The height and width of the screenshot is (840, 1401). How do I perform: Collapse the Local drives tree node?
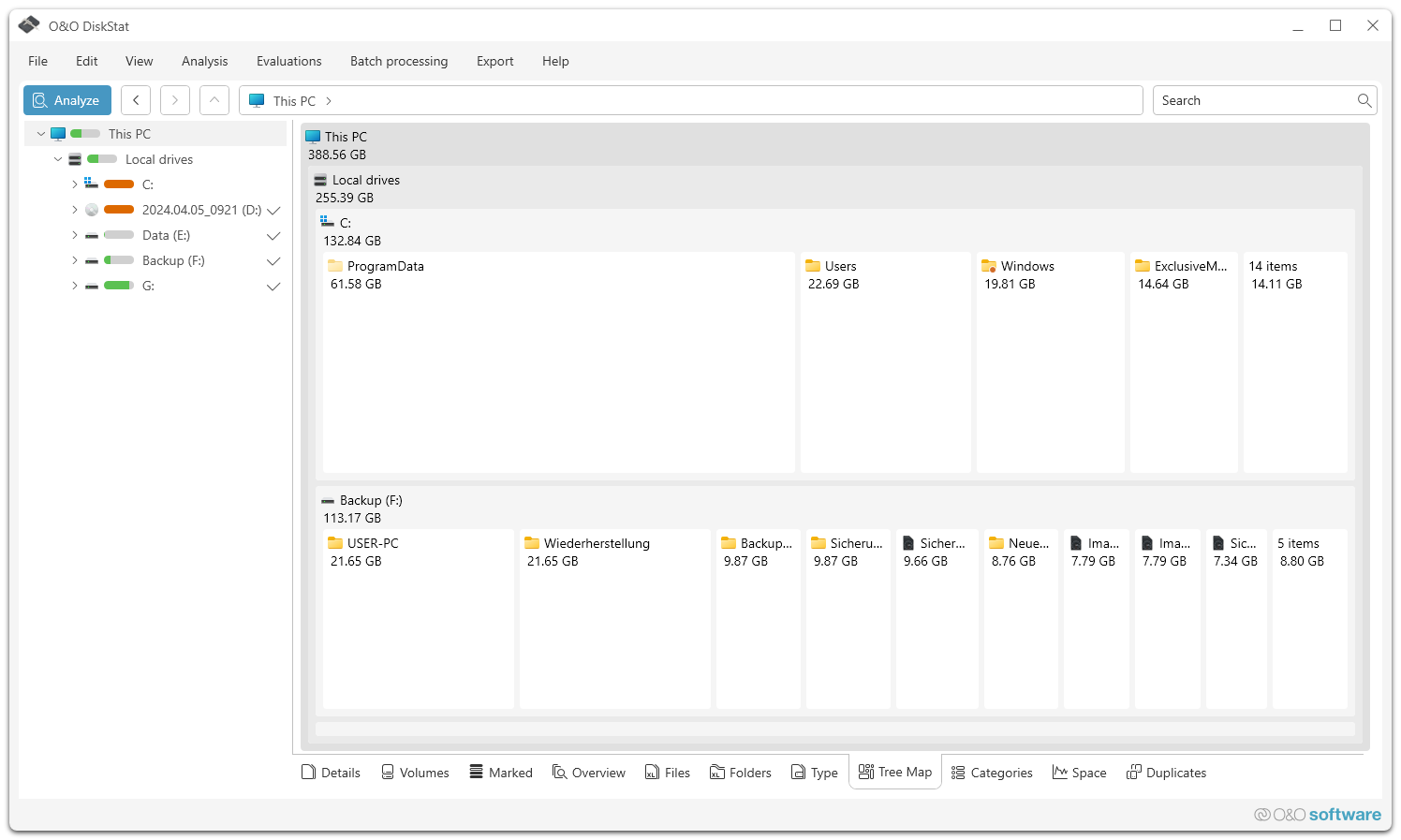[x=58, y=159]
